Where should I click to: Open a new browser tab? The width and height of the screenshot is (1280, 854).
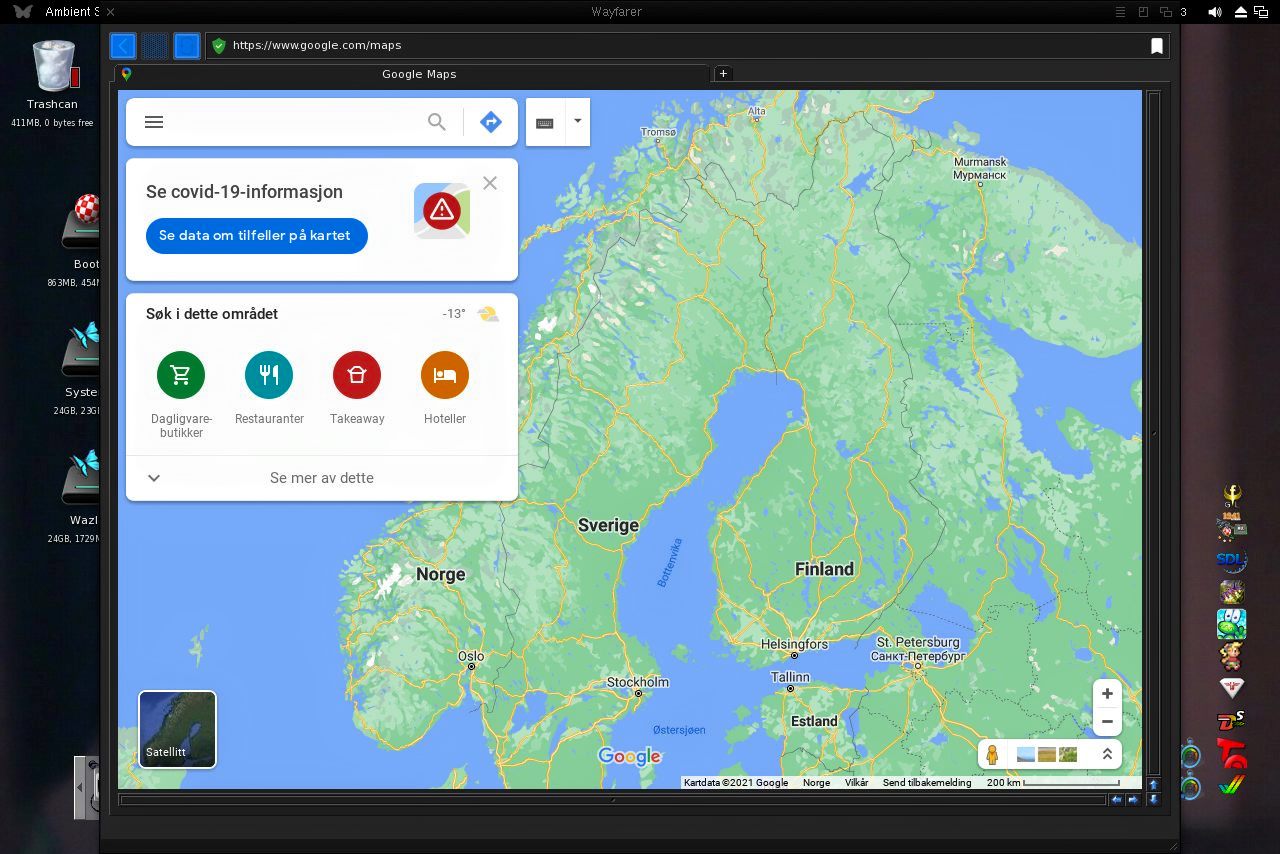(723, 73)
